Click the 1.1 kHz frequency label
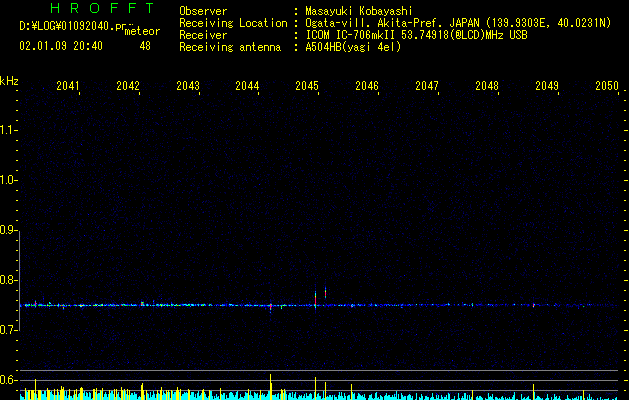Screen dimensions: 629x400 coord(8,130)
